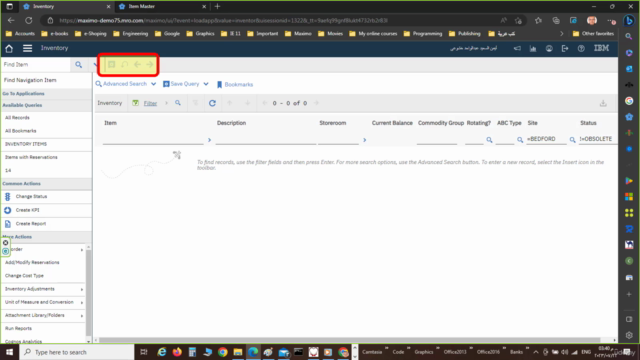The image size is (640, 360).
Task: Sort by the Item column header
Action: (110, 123)
